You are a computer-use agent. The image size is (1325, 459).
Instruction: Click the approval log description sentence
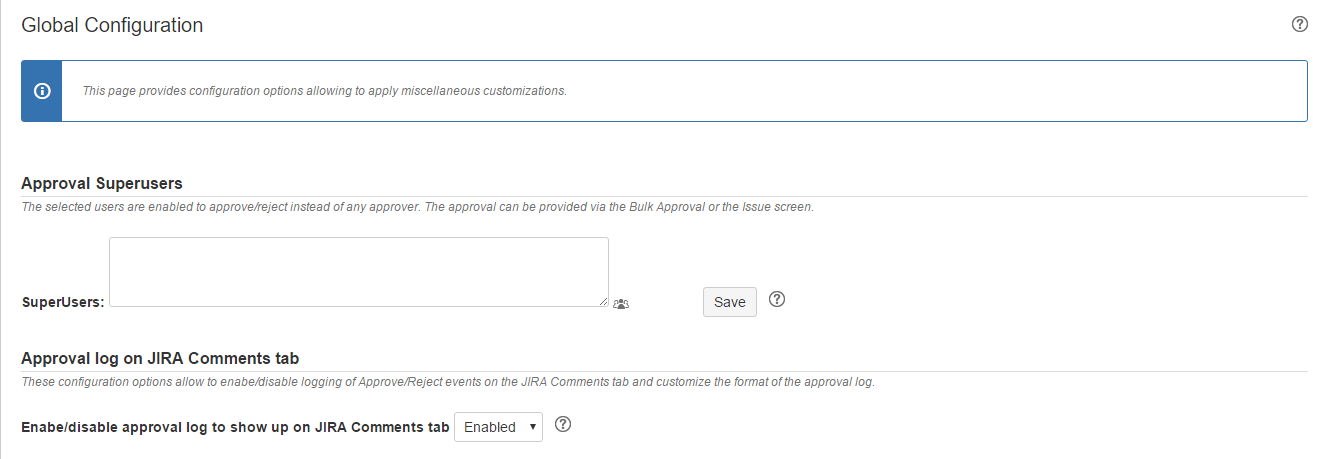447,382
